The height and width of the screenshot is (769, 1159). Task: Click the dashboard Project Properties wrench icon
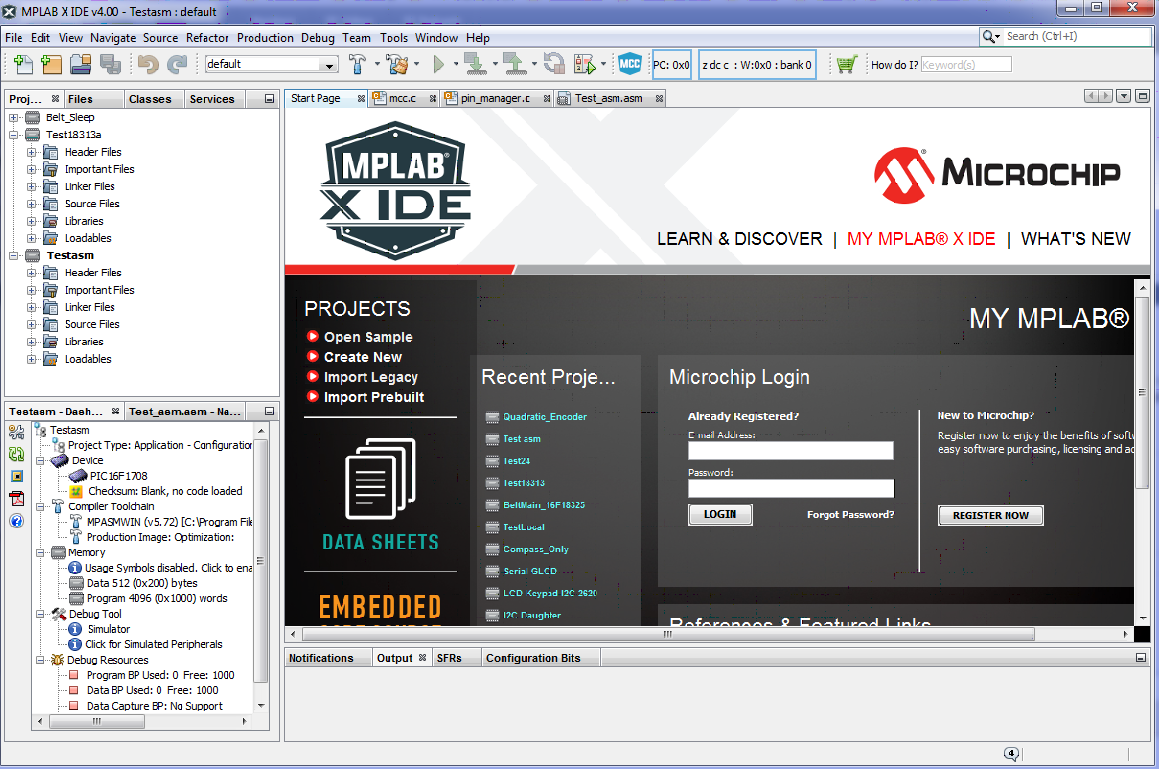click(x=16, y=432)
